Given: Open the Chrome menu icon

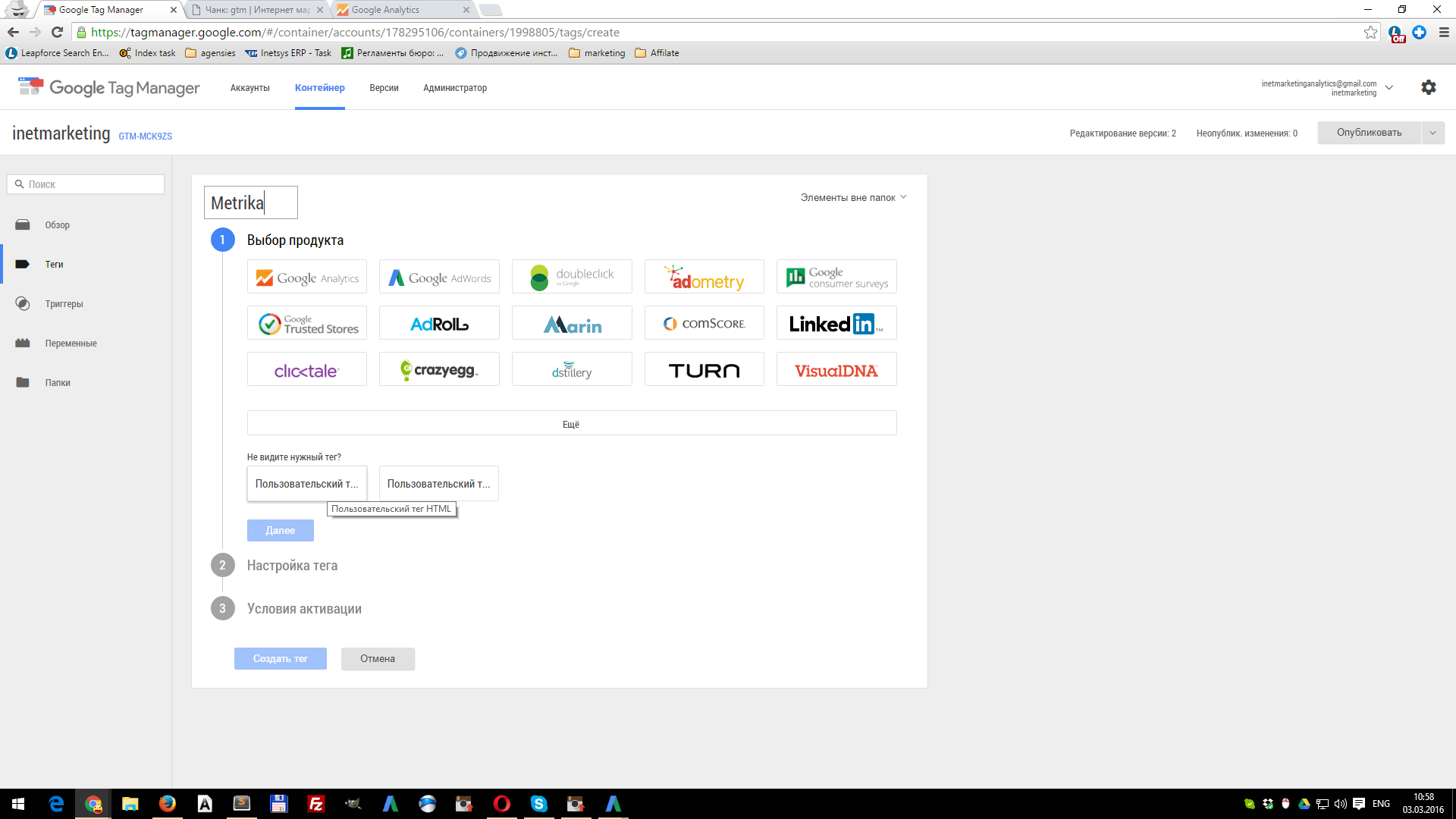Looking at the screenshot, I should click(x=1444, y=32).
